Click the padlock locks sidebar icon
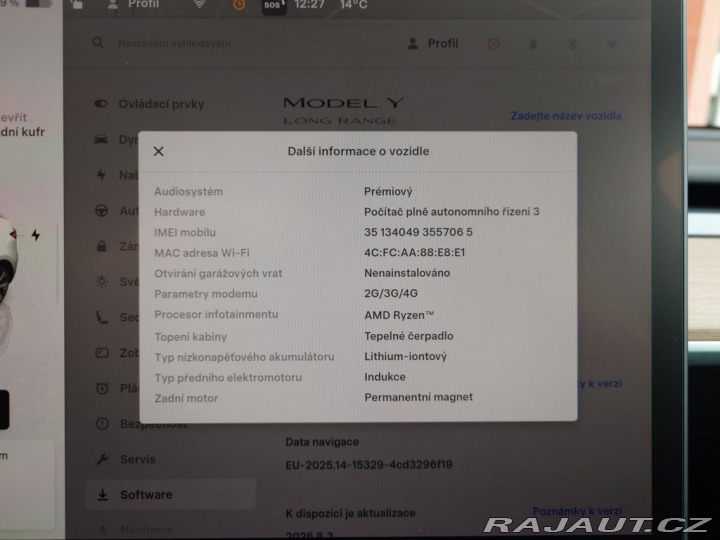The image size is (720, 540). (x=101, y=246)
